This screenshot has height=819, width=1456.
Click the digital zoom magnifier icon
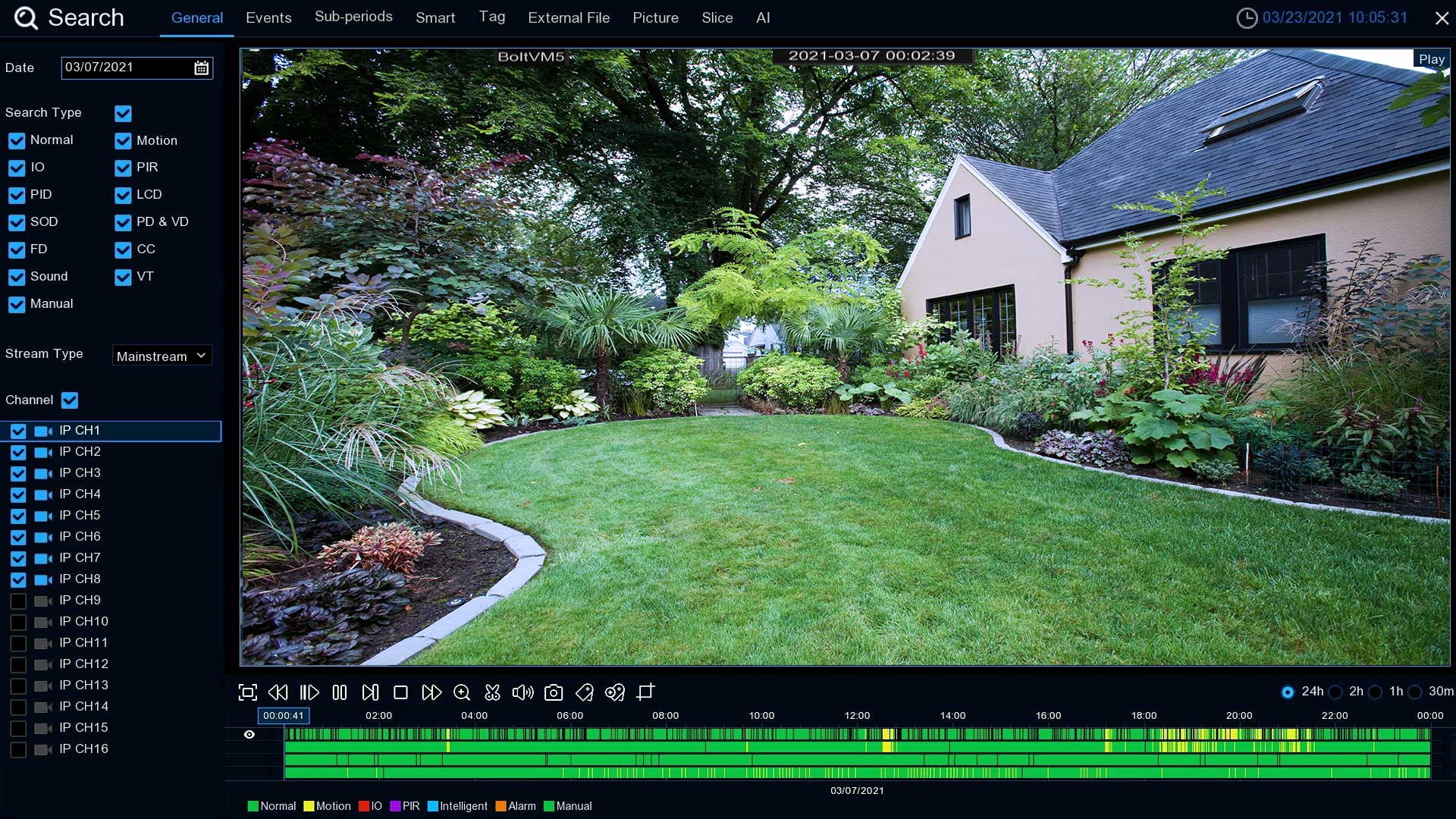pos(462,692)
